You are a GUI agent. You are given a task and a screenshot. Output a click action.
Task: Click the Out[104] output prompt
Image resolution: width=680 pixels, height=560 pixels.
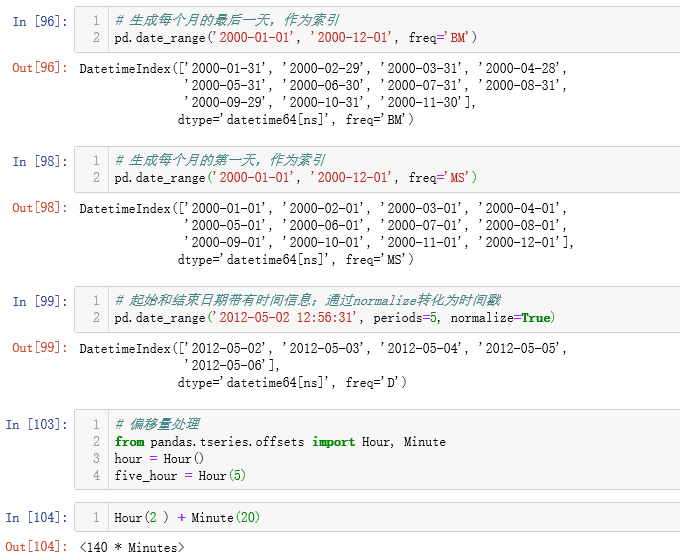[37, 547]
